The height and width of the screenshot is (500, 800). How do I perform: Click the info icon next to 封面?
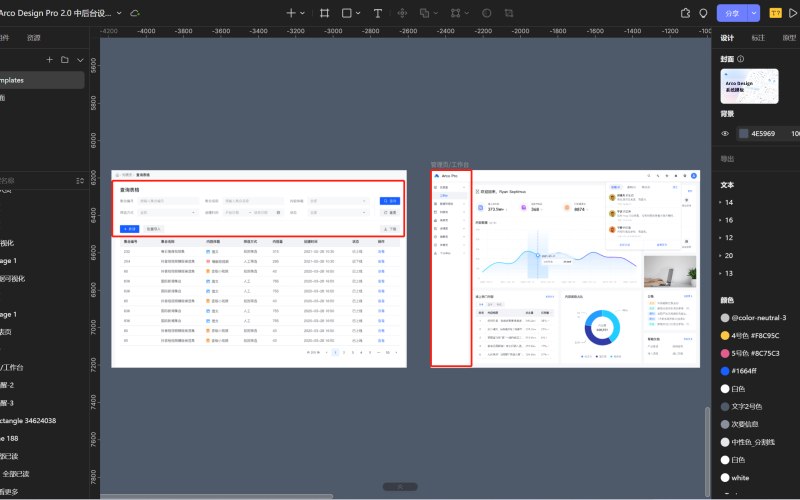click(740, 59)
